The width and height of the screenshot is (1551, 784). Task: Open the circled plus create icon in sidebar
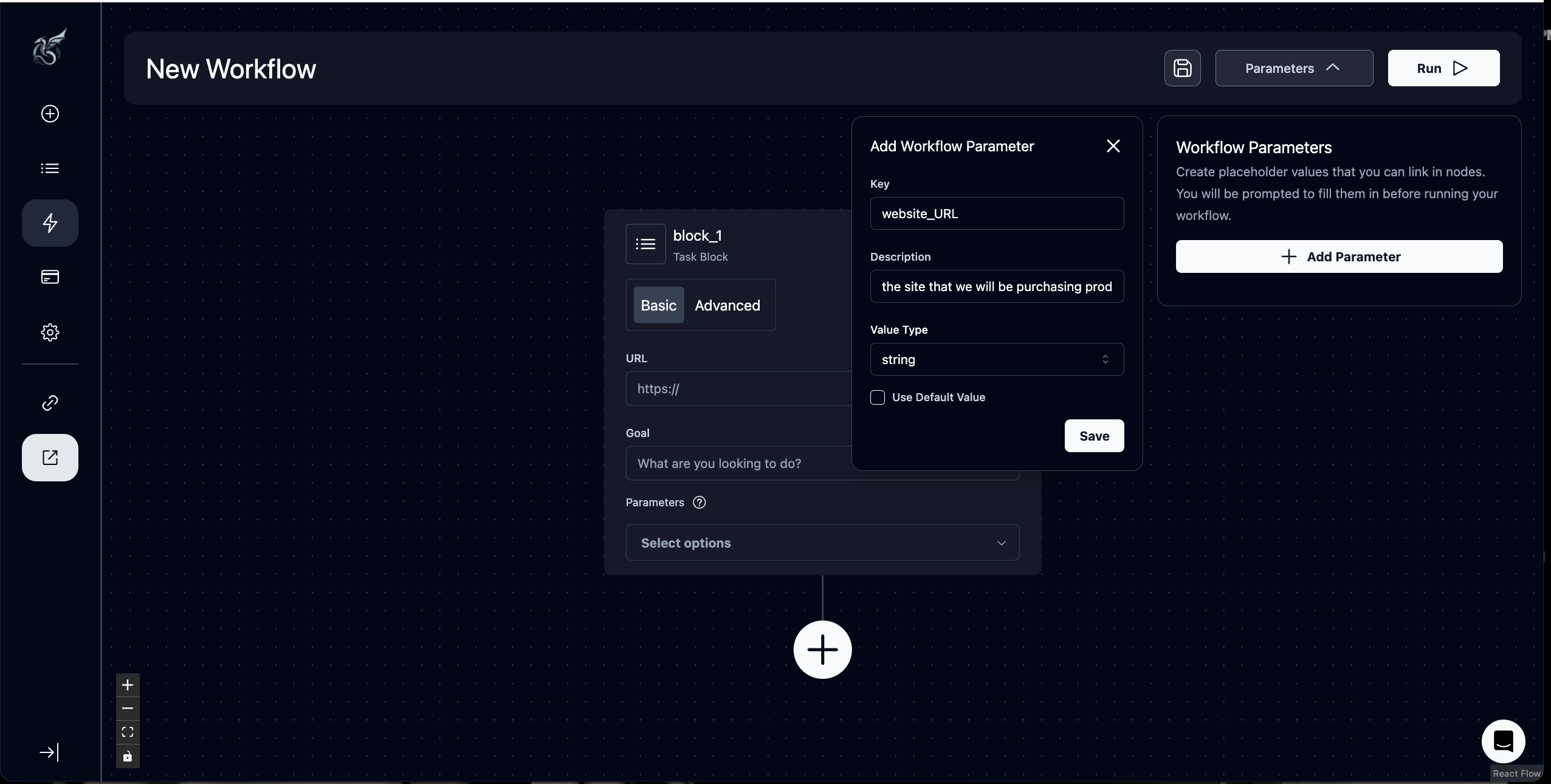(x=50, y=114)
